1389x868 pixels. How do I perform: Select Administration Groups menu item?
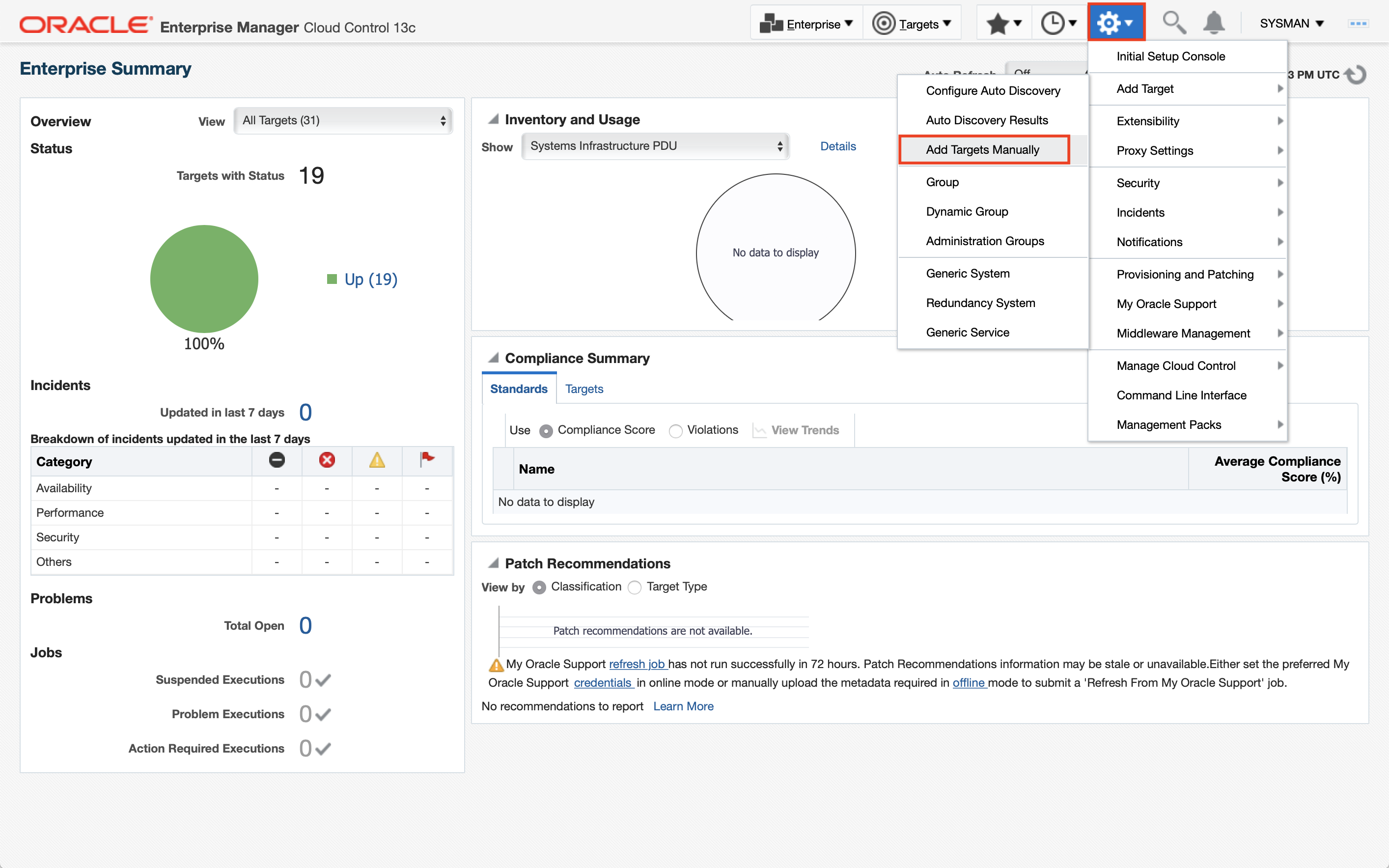tap(993, 241)
